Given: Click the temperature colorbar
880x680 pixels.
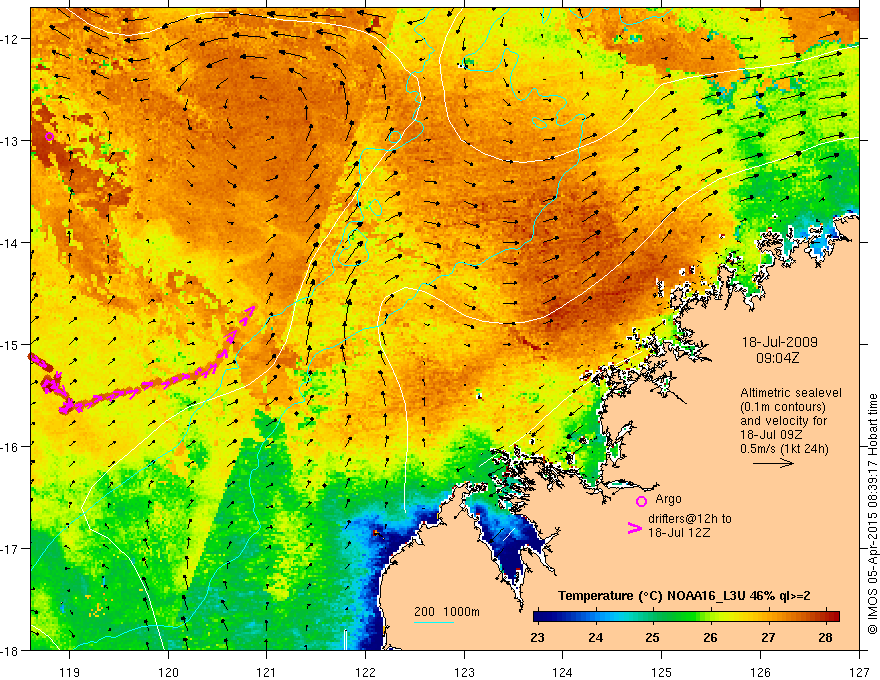Looking at the screenshot, I should pyautogui.click(x=686, y=616).
